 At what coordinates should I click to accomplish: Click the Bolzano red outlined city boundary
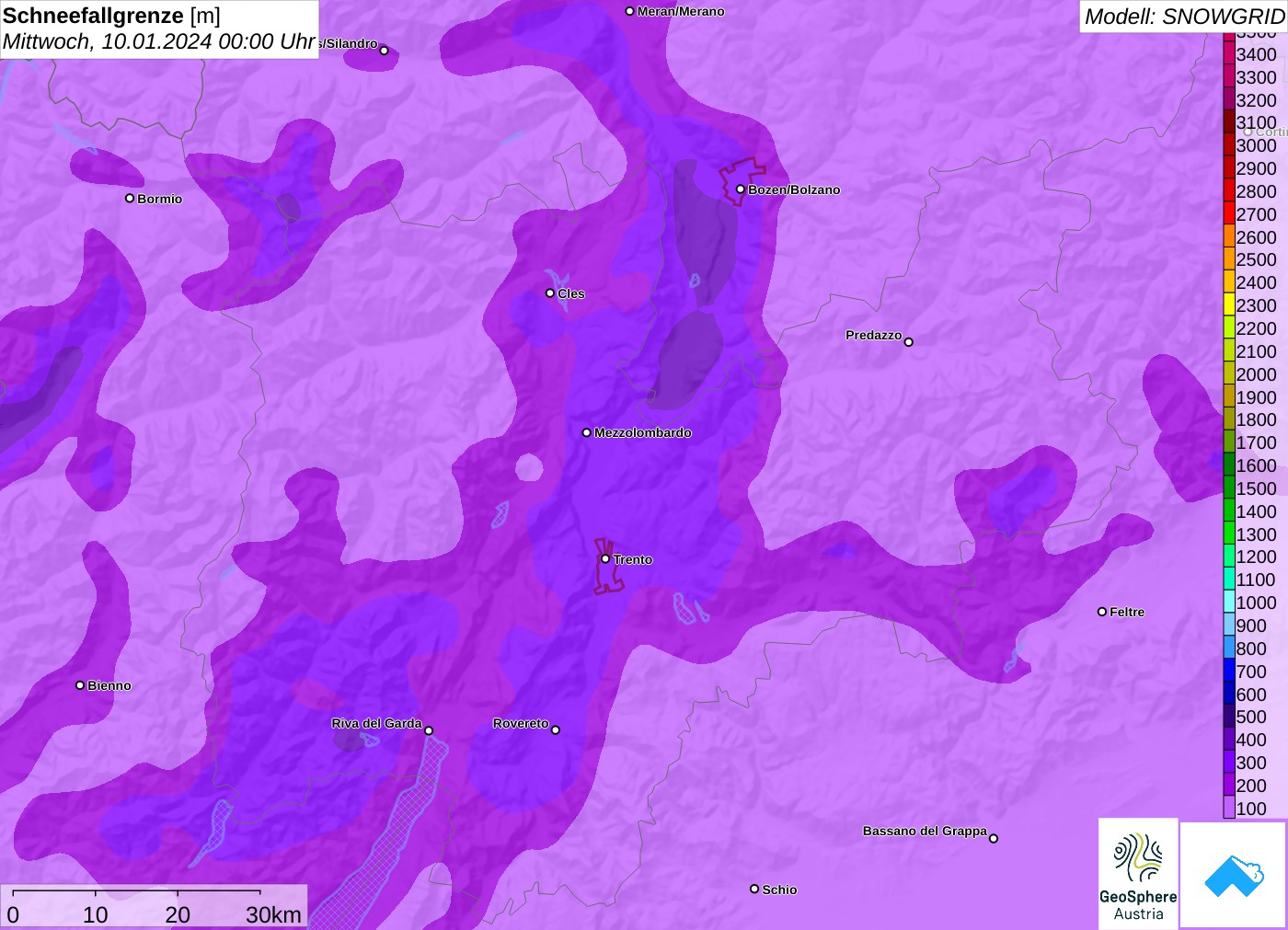[x=742, y=181]
